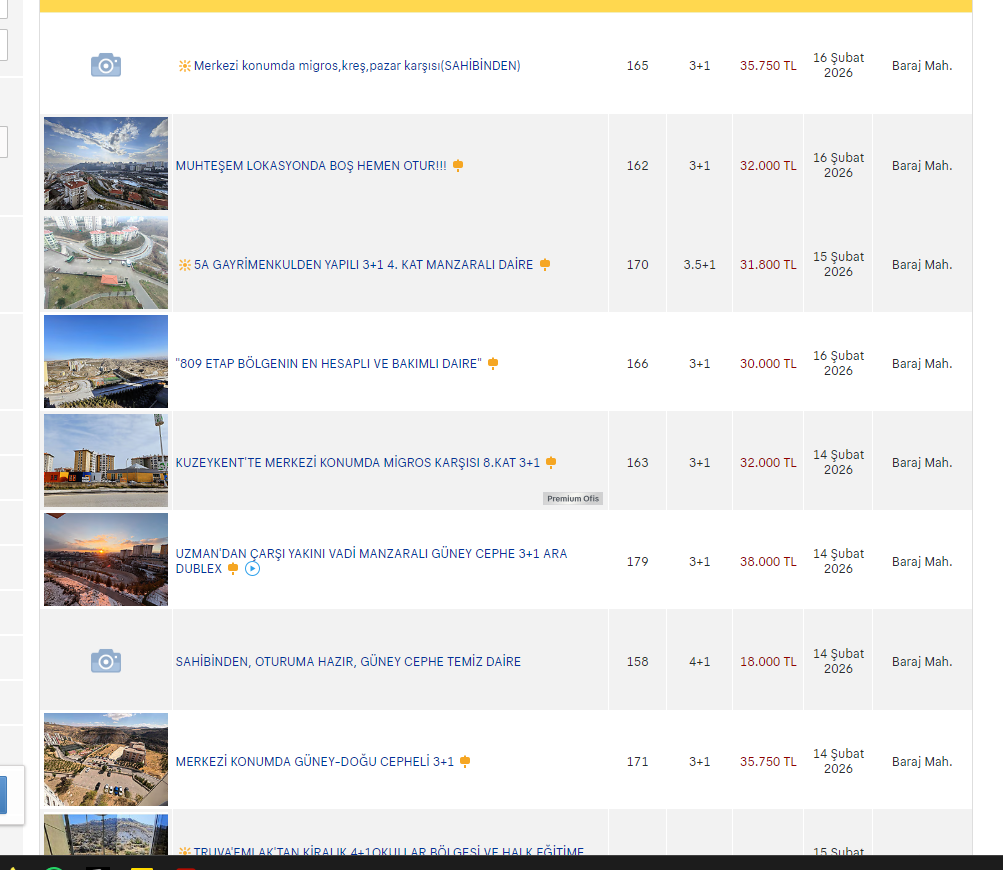Open listing 5A GAYRİMENKULDEN YAPILI 3+1 4. KAT

(363, 265)
